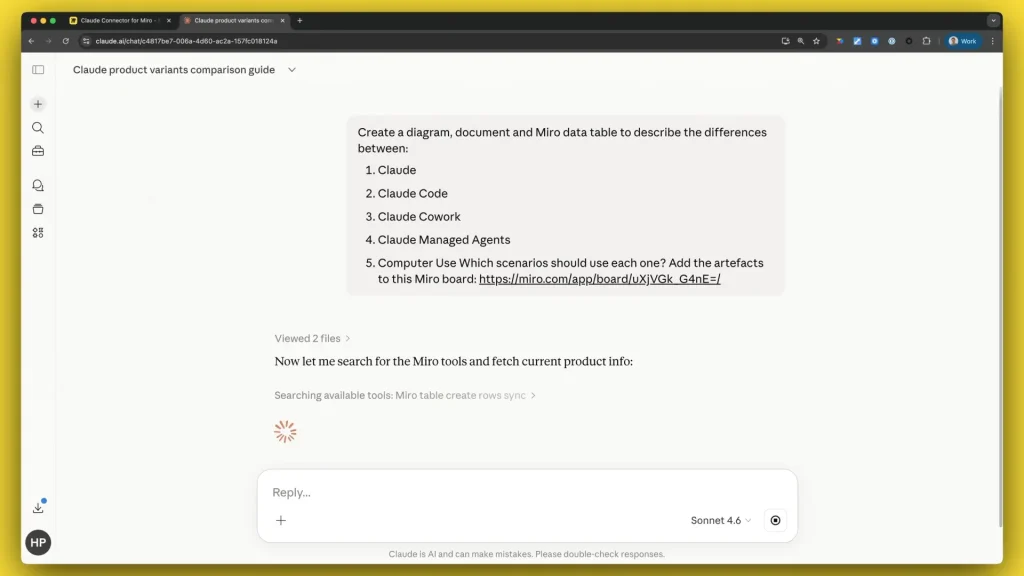This screenshot has height=576, width=1024.
Task: Open the Projects box icon in the sidebar
Action: [38, 209]
